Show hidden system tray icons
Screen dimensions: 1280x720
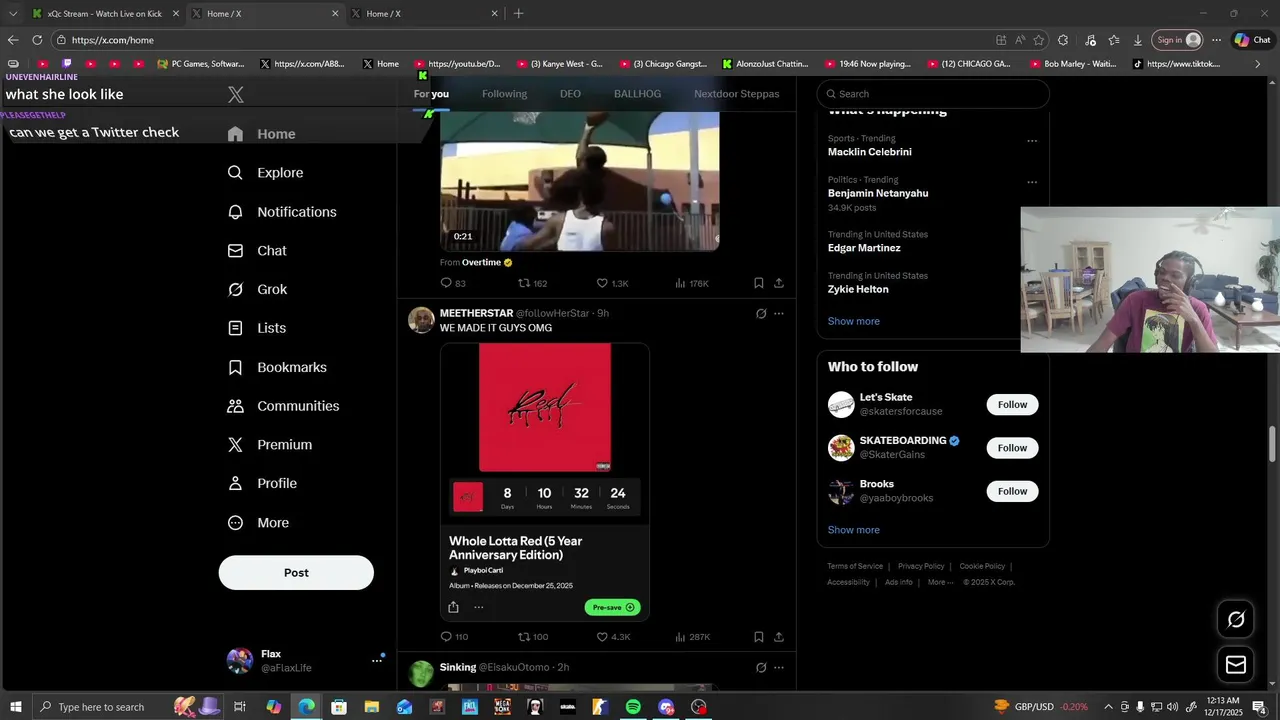(1108, 707)
